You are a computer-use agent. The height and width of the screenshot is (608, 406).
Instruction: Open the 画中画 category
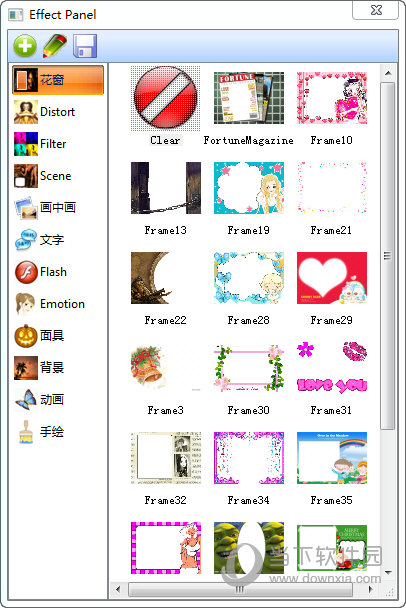[x=58, y=208]
